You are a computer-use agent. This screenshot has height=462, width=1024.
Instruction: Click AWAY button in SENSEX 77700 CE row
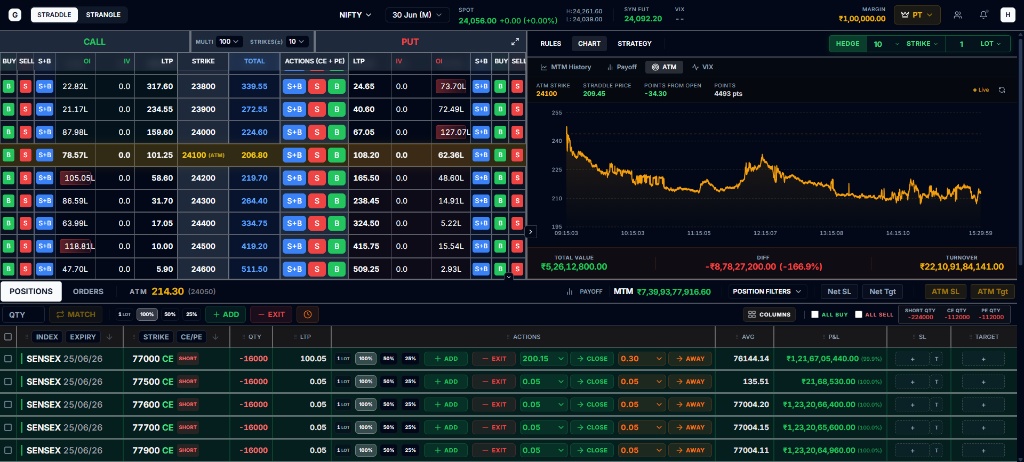pos(690,427)
